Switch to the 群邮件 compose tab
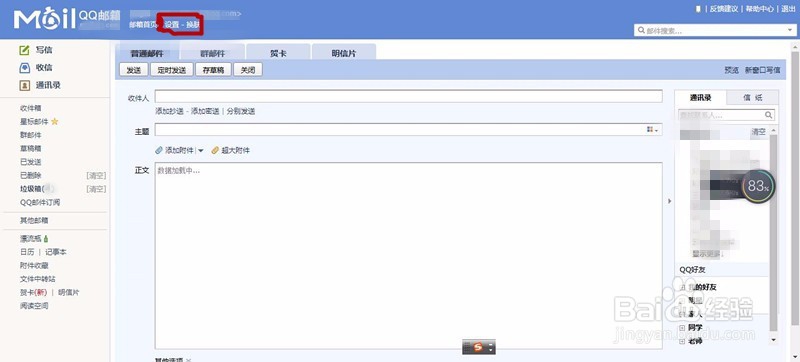Viewport: 800px width, 362px height. (x=212, y=53)
